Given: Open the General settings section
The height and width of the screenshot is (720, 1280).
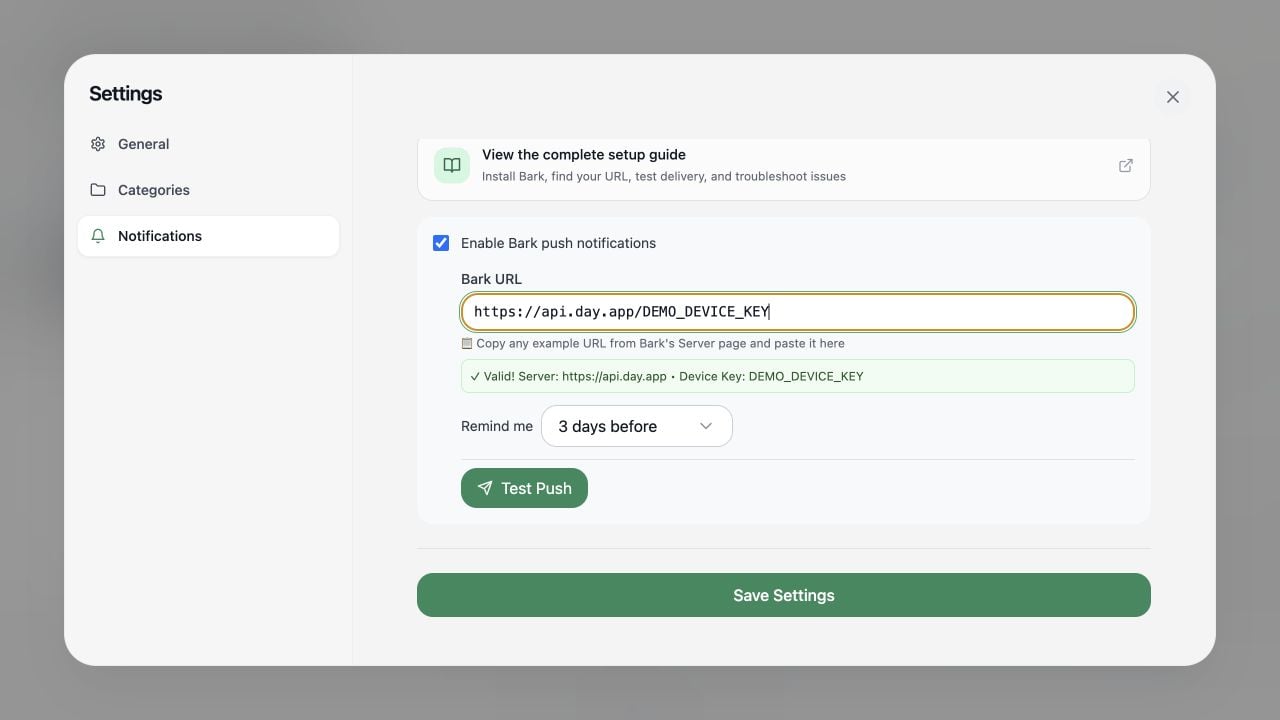Looking at the screenshot, I should (x=208, y=144).
